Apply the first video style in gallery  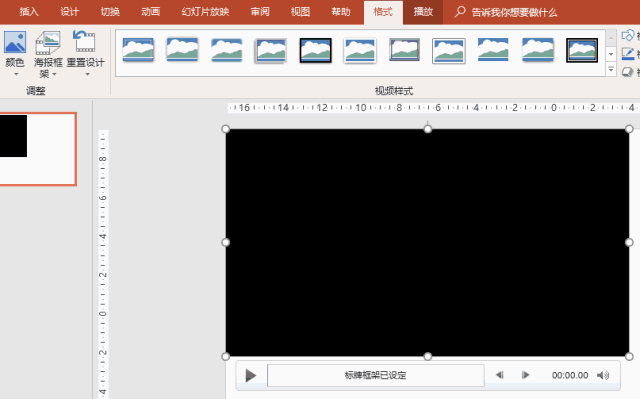[138, 51]
